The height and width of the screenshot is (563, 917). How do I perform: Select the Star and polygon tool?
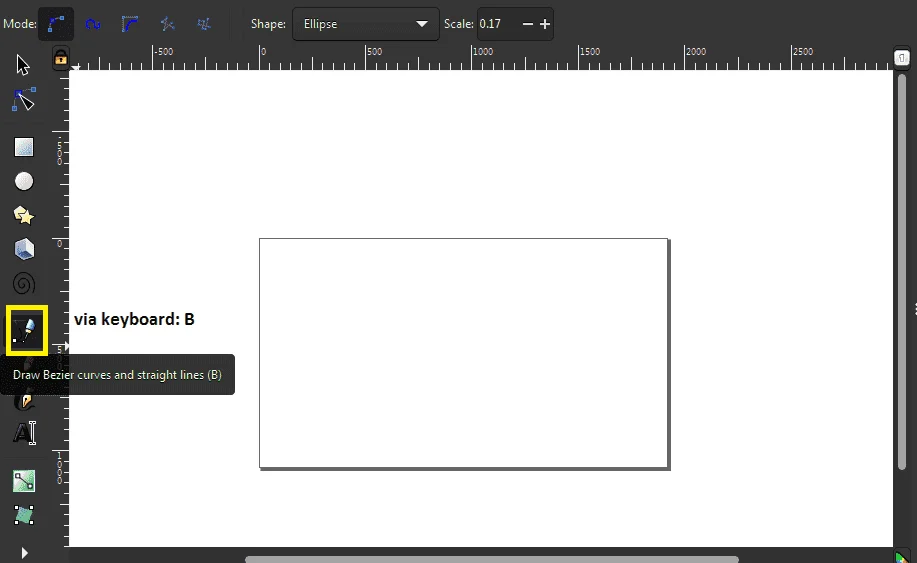(x=24, y=215)
